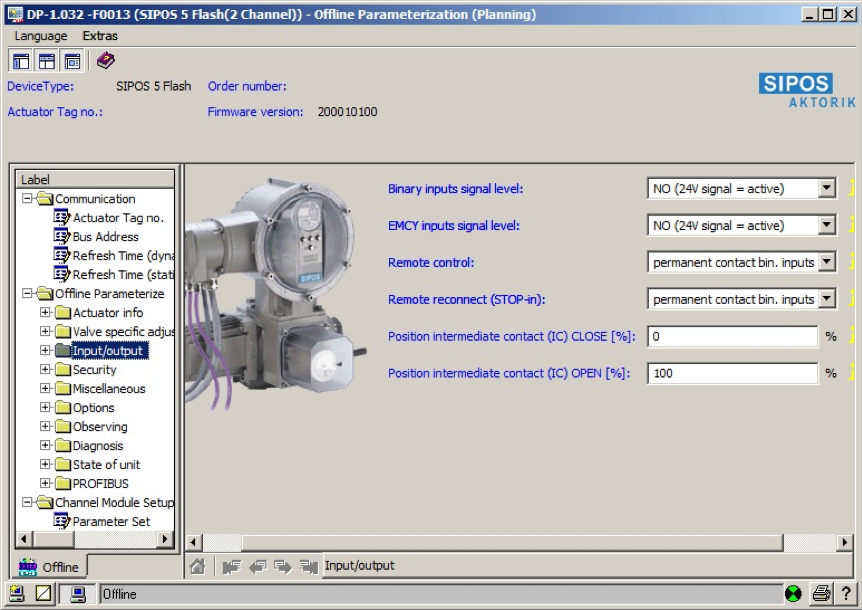Screen dimensions: 862x610
Task: Collapse the Channel Module Setup node
Action: [27, 502]
